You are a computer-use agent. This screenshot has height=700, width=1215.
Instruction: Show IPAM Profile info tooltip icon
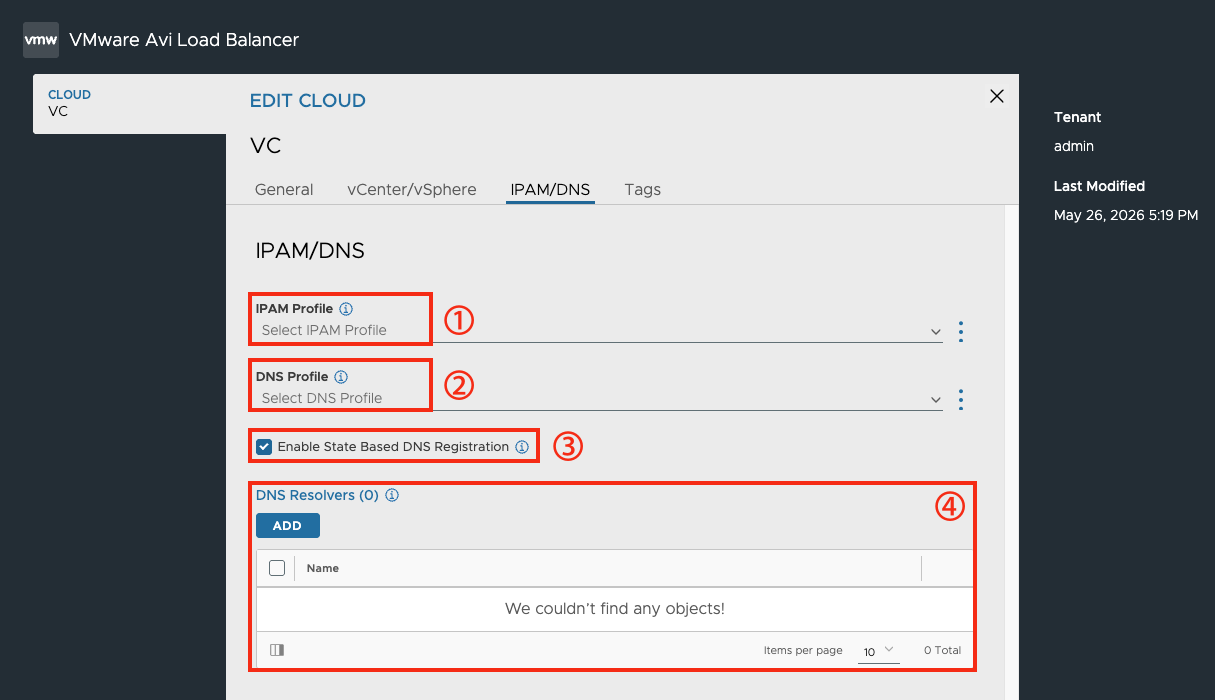click(x=346, y=309)
